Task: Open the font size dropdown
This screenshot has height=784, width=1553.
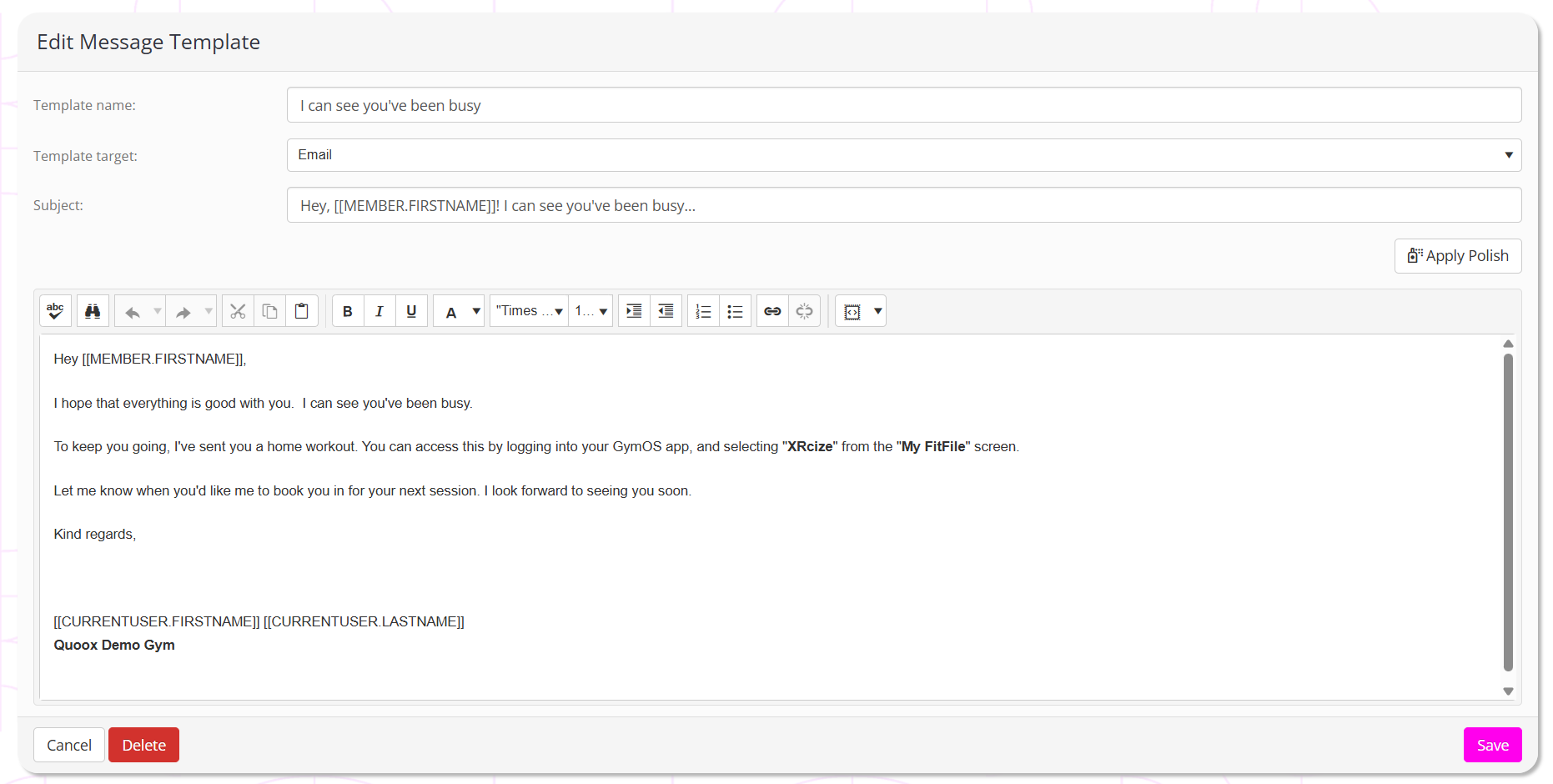Action: click(x=591, y=311)
